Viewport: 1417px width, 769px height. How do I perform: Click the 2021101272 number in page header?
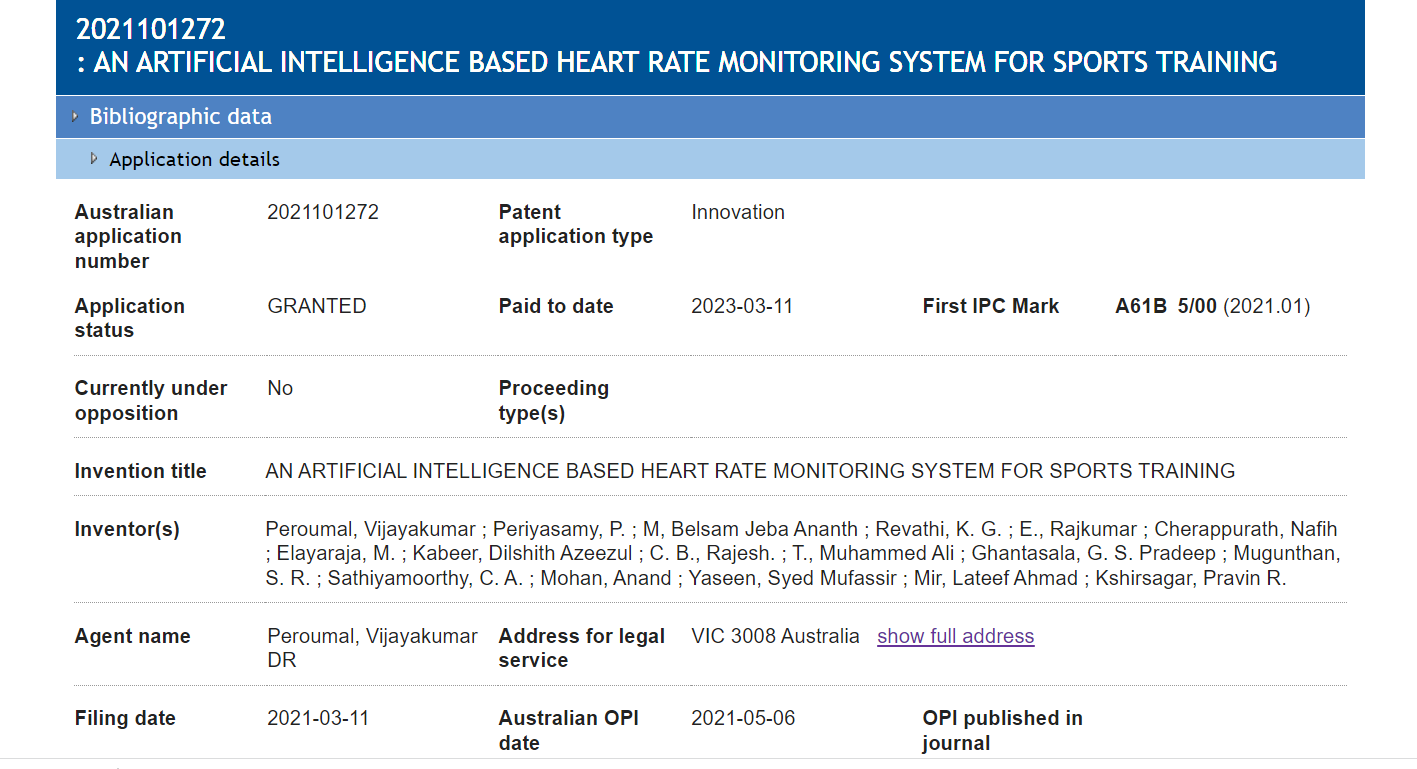pyautogui.click(x=151, y=29)
